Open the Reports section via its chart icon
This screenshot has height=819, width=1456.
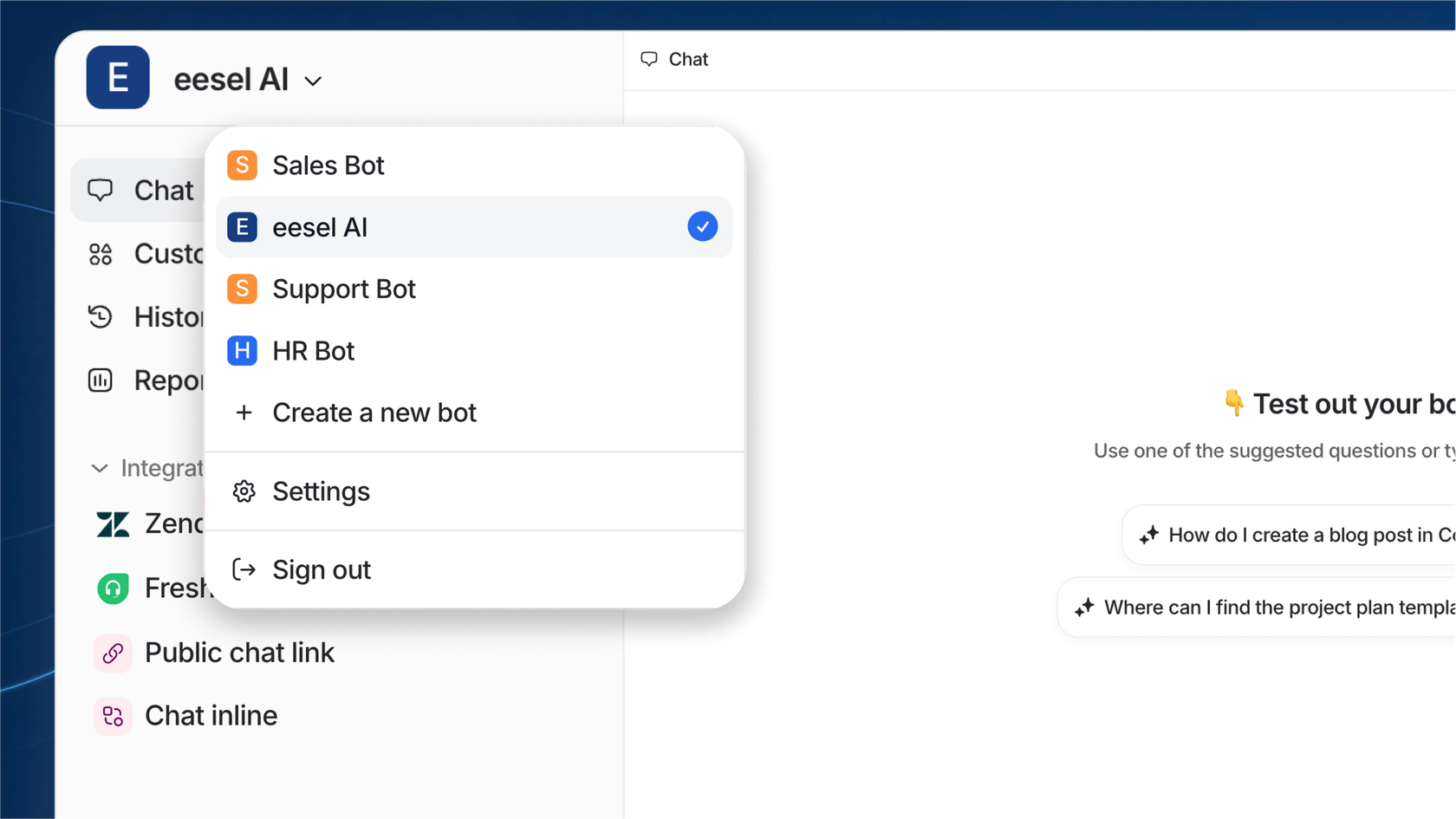[x=101, y=380]
